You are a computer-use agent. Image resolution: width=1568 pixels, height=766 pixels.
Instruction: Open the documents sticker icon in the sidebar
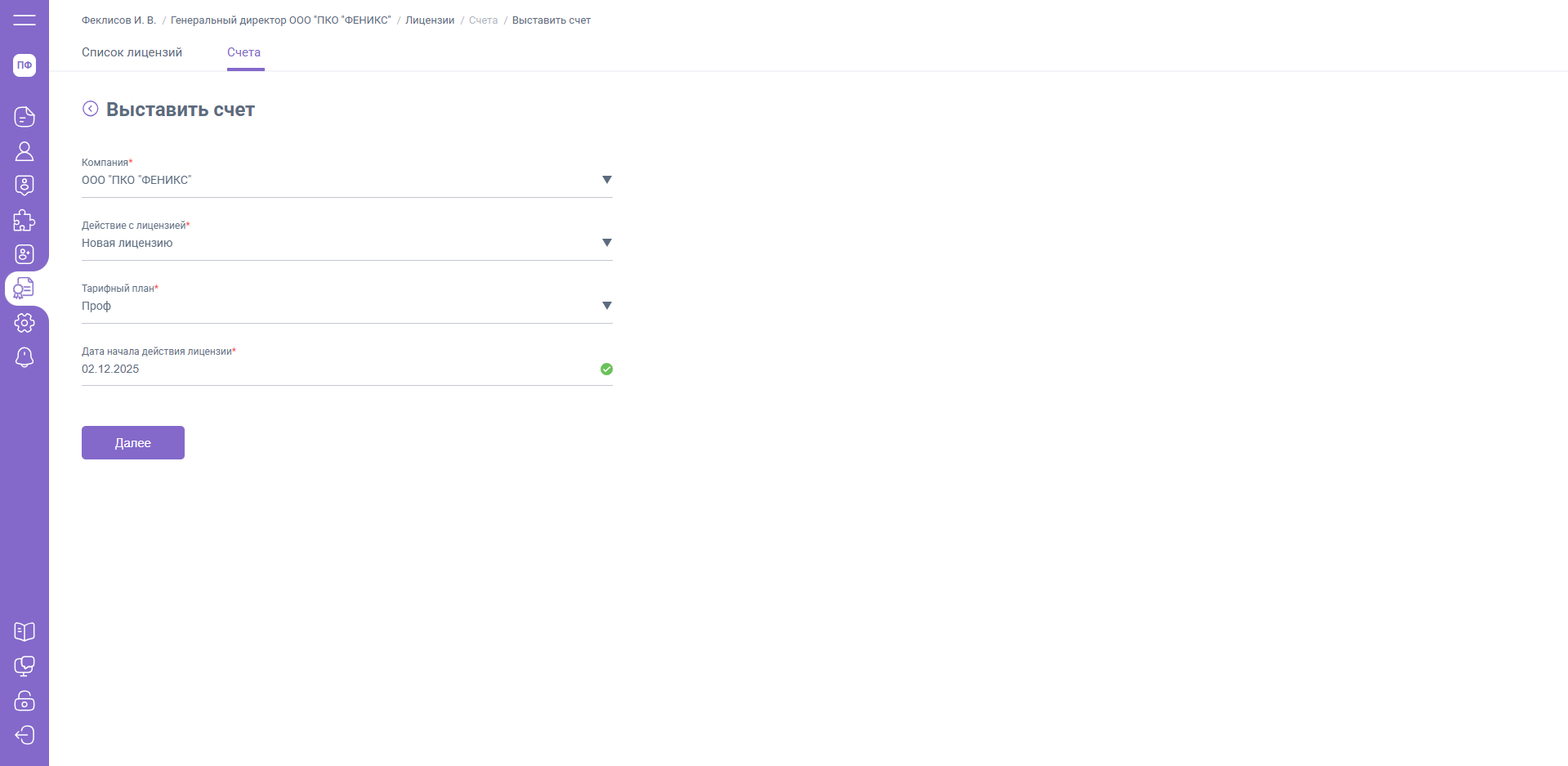[x=25, y=117]
